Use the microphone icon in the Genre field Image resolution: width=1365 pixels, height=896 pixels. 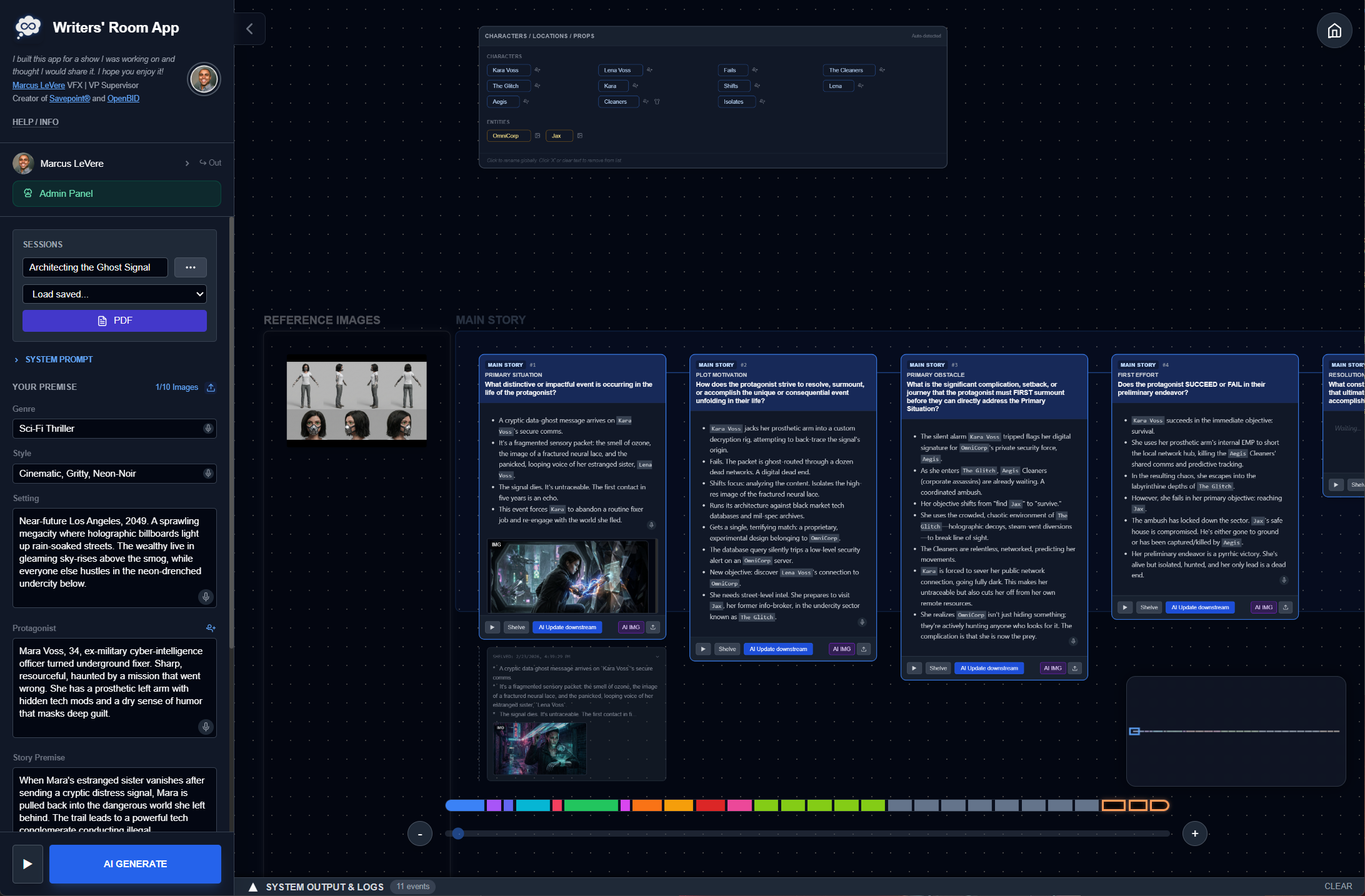(208, 429)
